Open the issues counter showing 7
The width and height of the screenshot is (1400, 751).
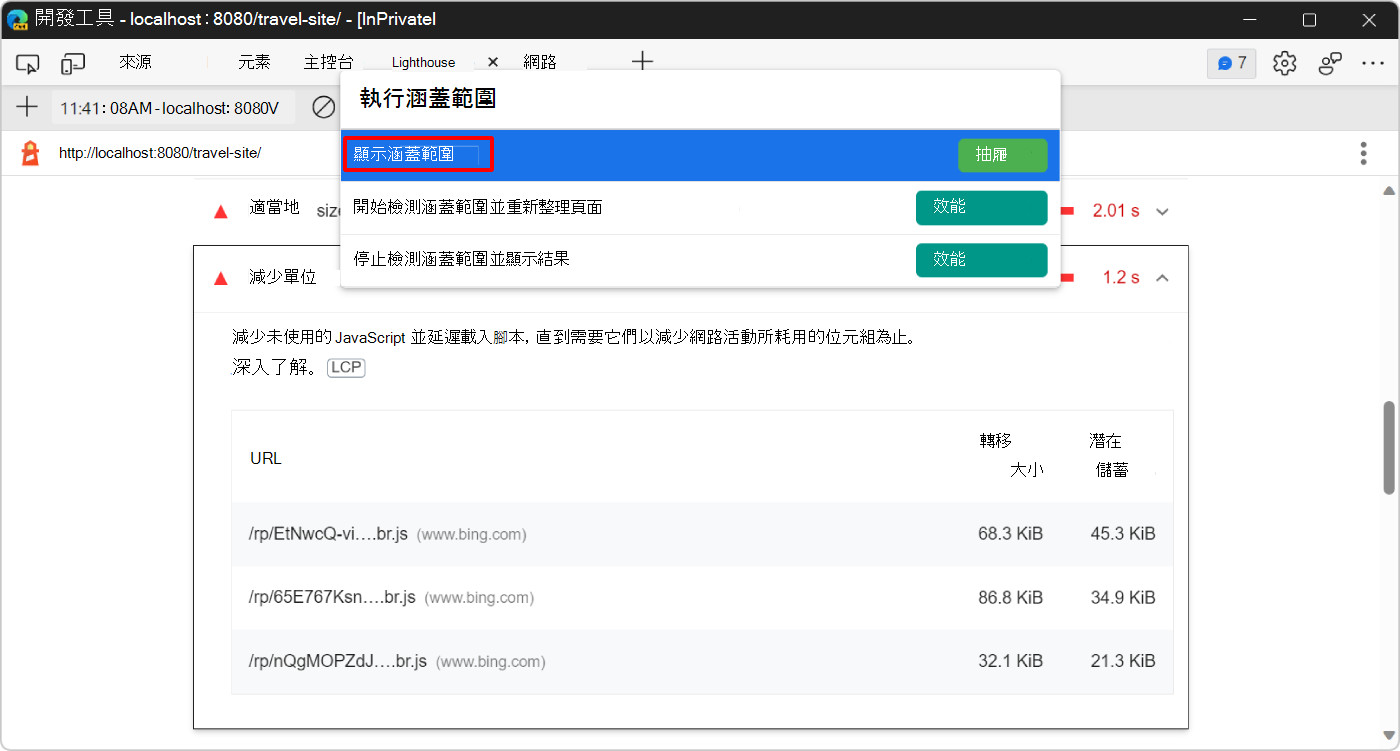click(1231, 62)
